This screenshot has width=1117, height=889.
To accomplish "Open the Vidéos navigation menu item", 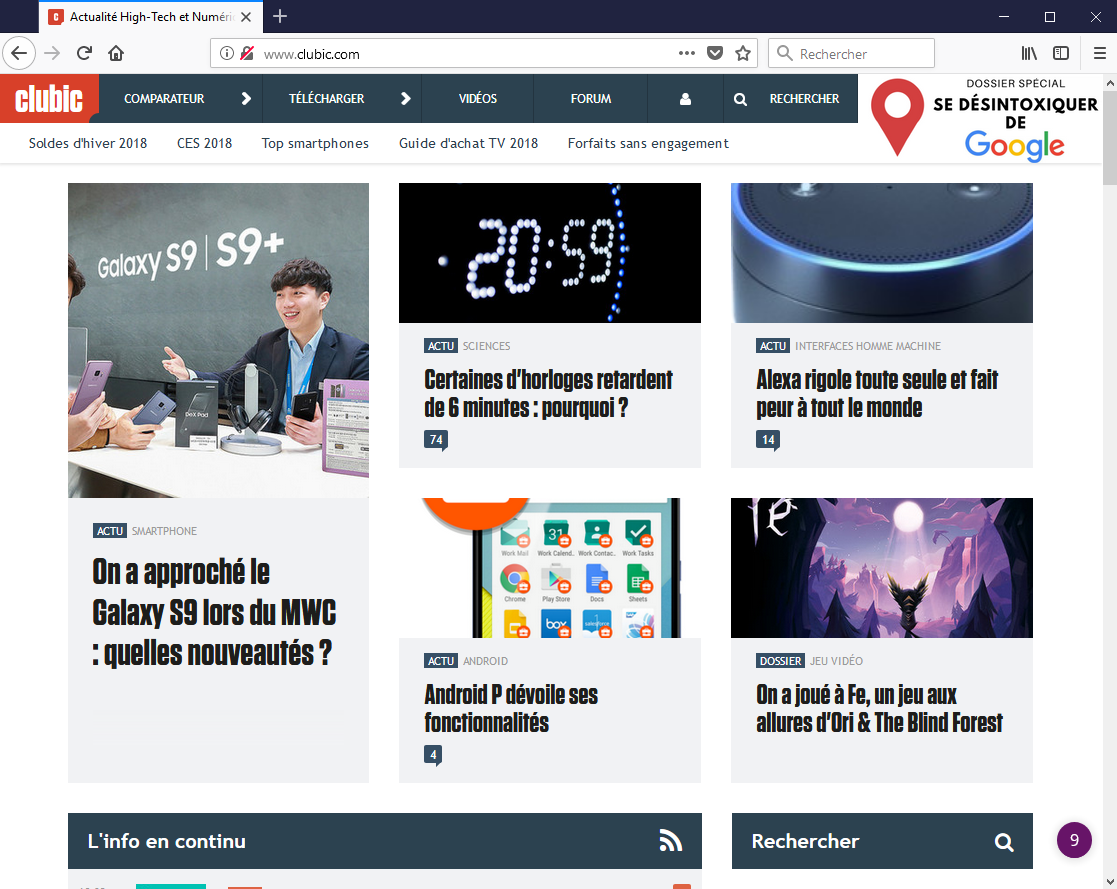I will 478,99.
